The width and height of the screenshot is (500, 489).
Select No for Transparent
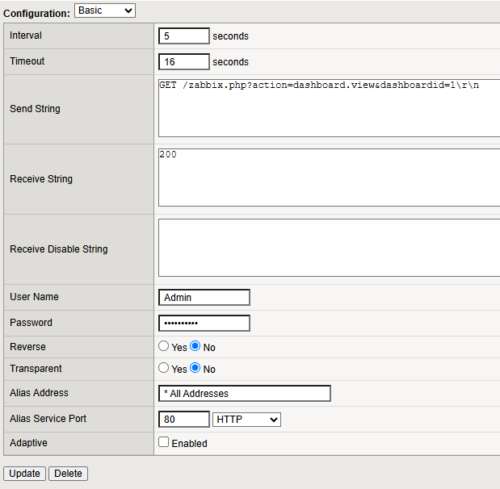point(195,368)
